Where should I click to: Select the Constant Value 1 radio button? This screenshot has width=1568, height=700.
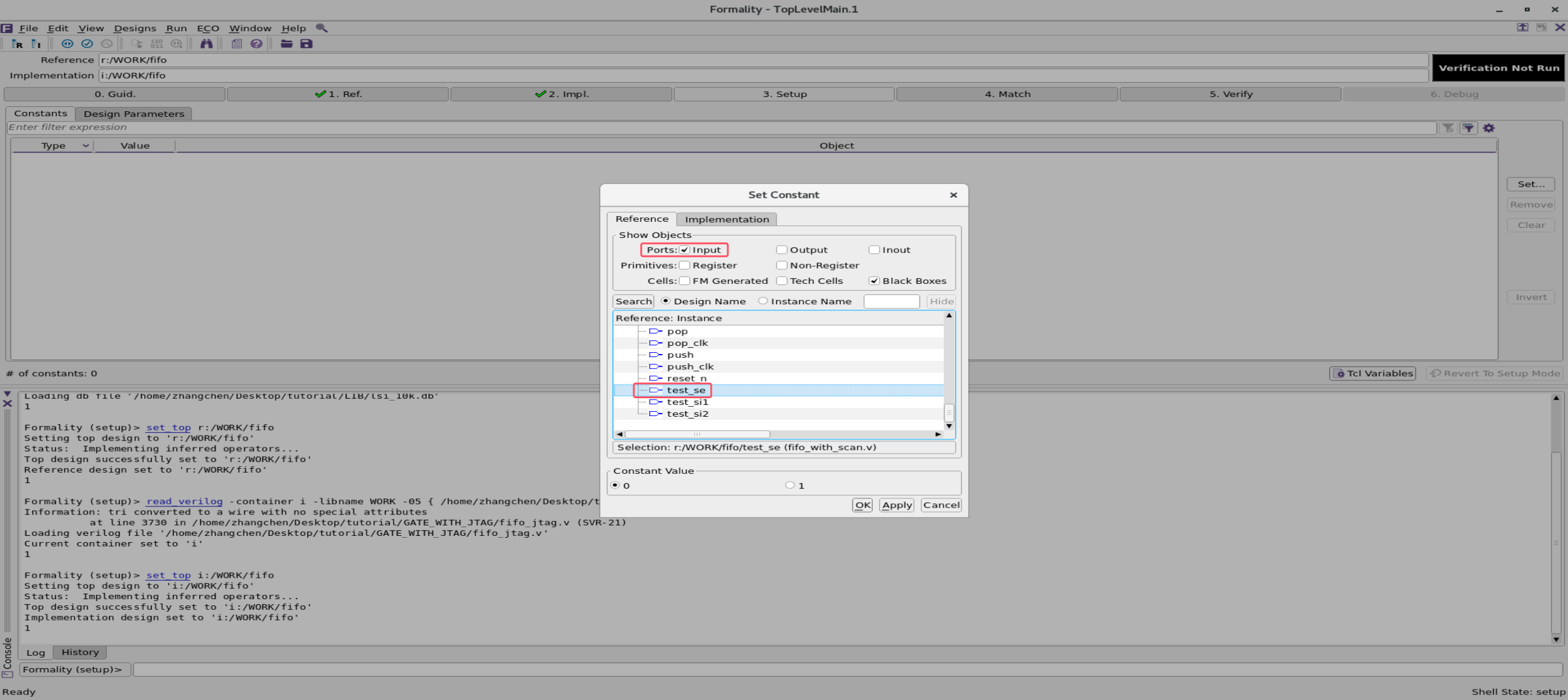tap(789, 485)
